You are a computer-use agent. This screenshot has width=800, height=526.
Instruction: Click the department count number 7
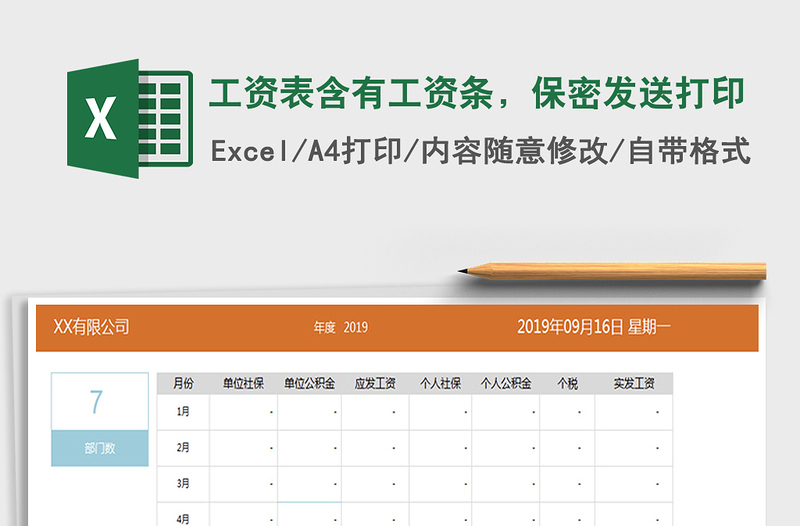96,402
